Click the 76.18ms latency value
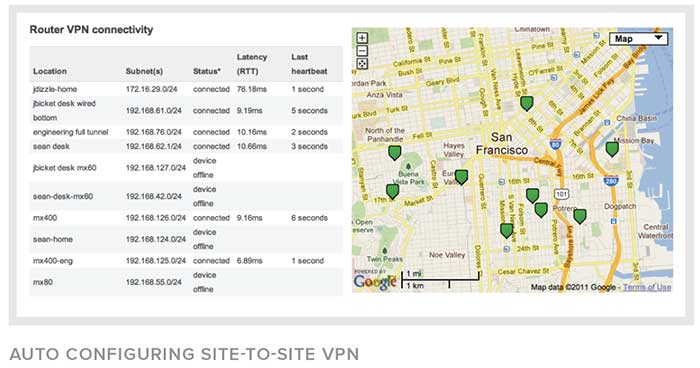This screenshot has height=368, width=700. coord(252,89)
